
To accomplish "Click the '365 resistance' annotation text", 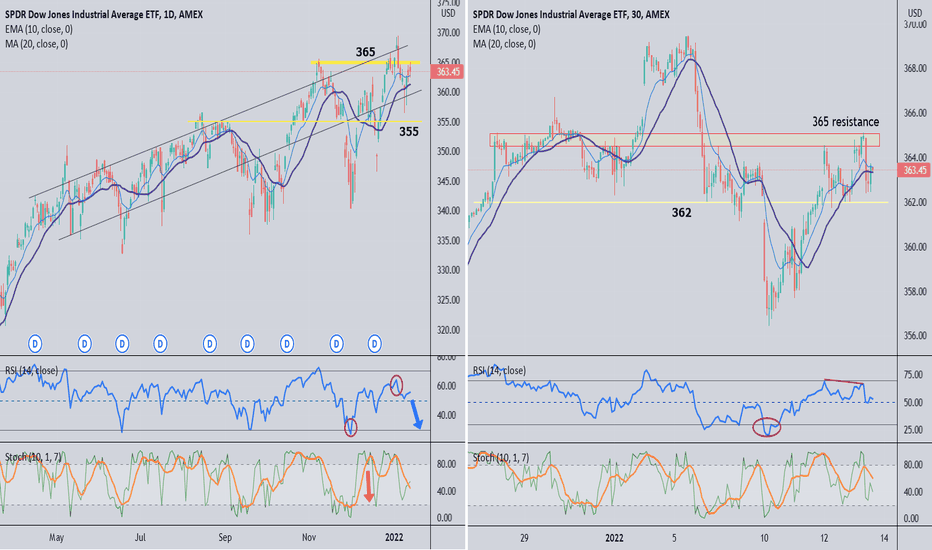I will point(845,122).
